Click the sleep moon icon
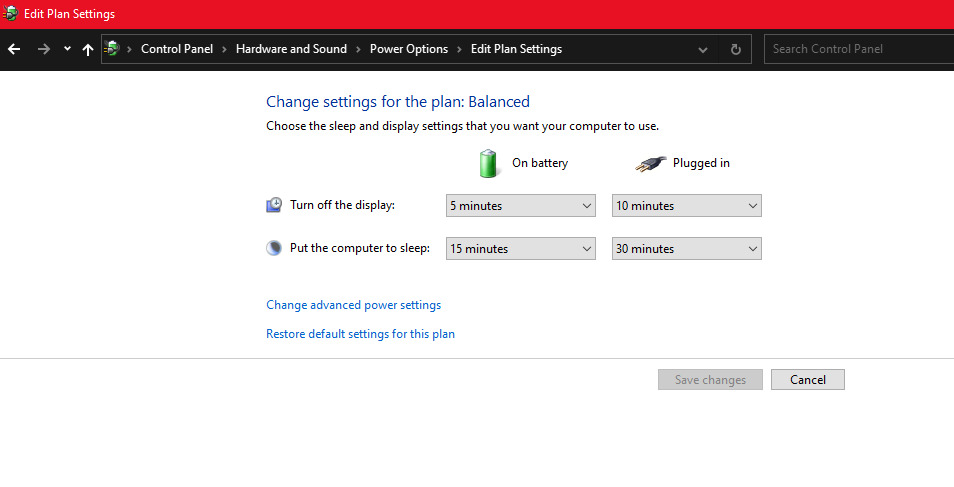 pyautogui.click(x=274, y=248)
